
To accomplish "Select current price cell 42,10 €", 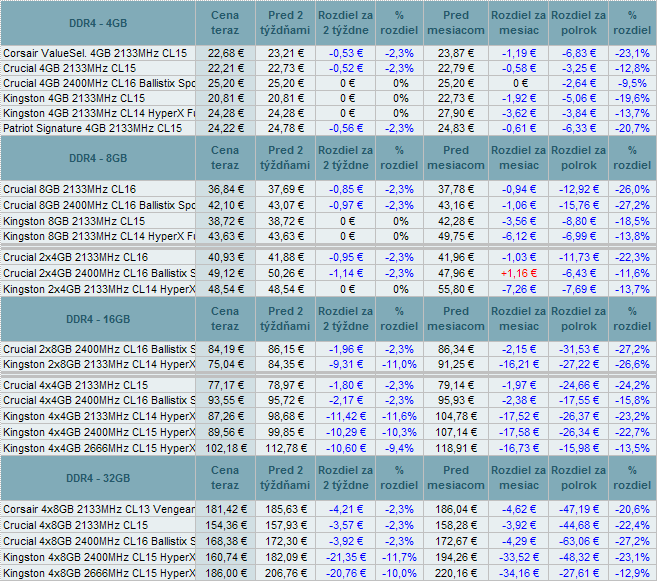I will 225,205.
